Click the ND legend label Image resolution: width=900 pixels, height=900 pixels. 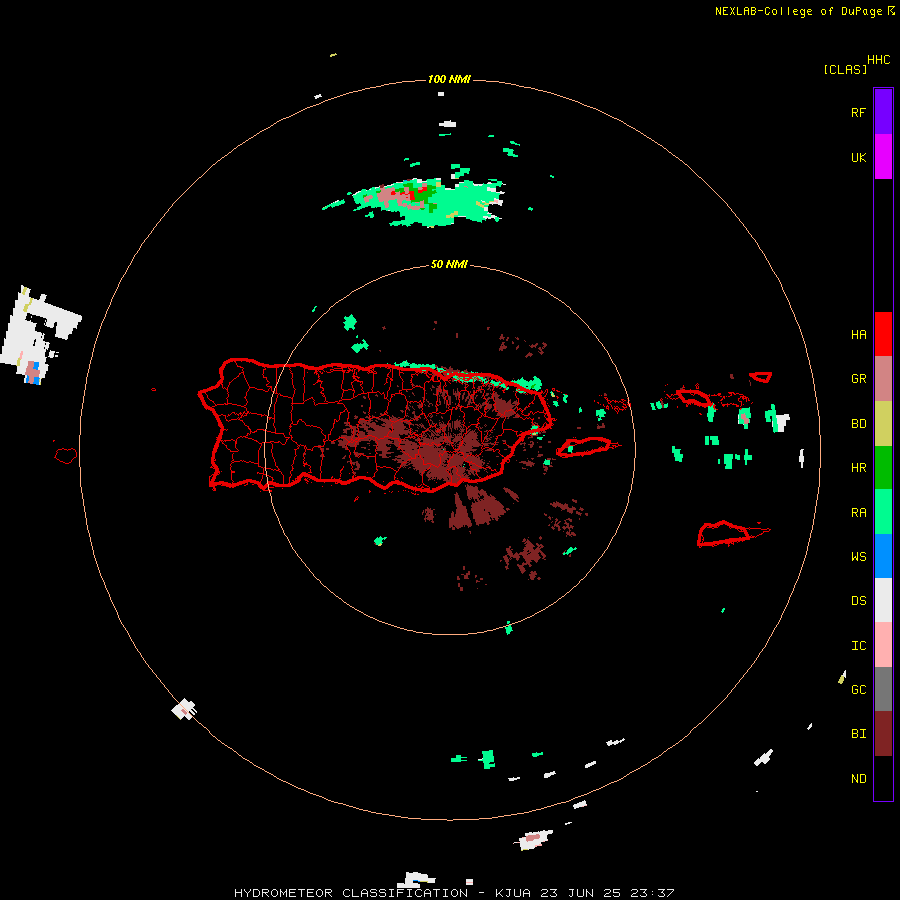point(858,779)
